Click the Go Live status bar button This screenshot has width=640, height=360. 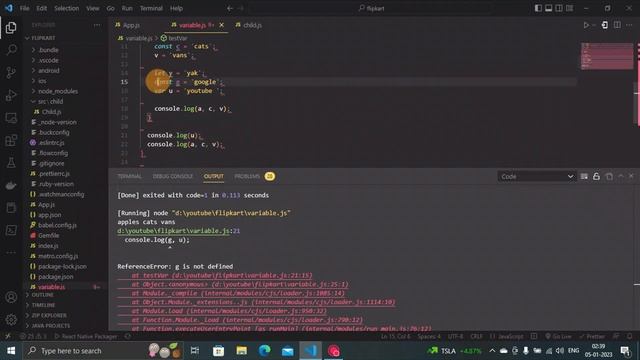tap(558, 336)
